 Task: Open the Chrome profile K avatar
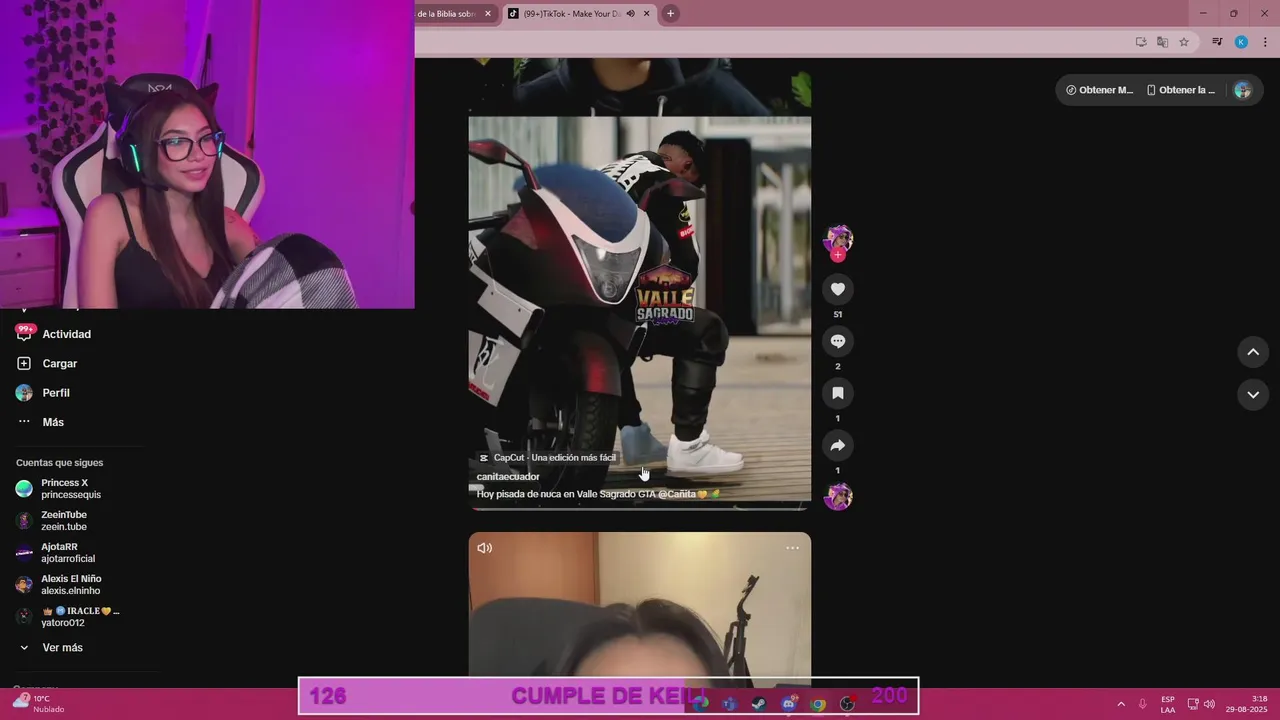[x=1241, y=42]
